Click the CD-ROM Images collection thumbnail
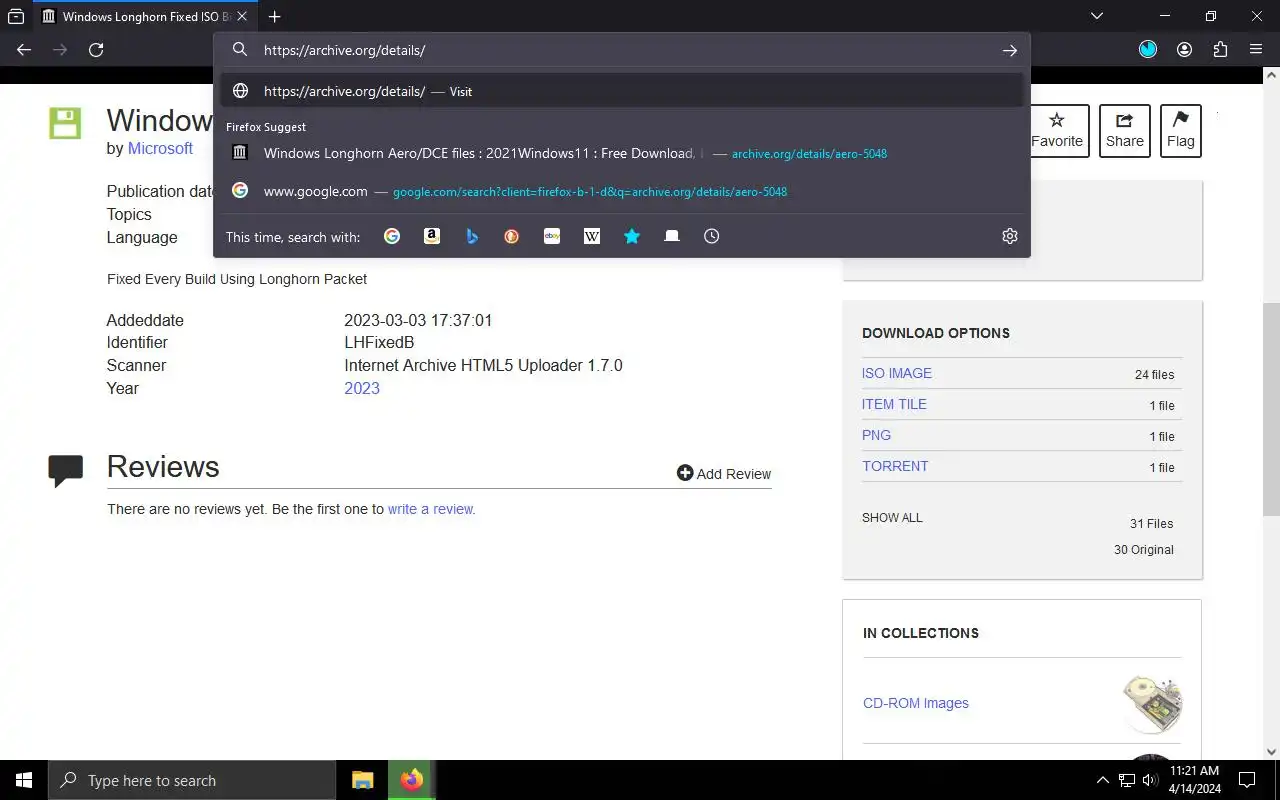Screen dimensions: 1280x800 point(1152,703)
